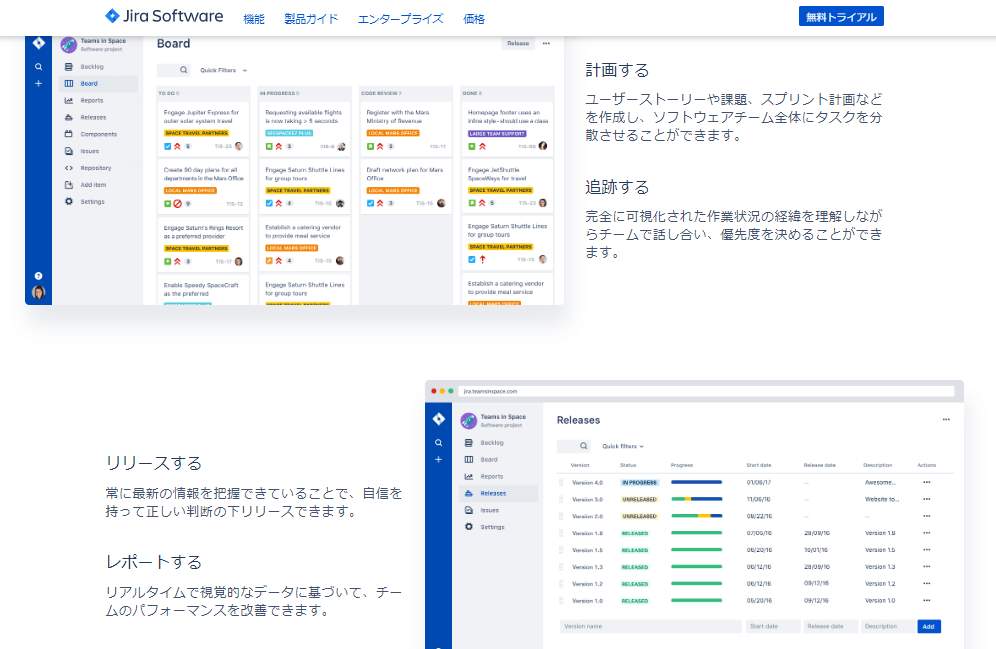Expand the Quick Filters dropdown on the Board screenshot
This screenshot has height=649, width=996.
pyautogui.click(x=224, y=70)
